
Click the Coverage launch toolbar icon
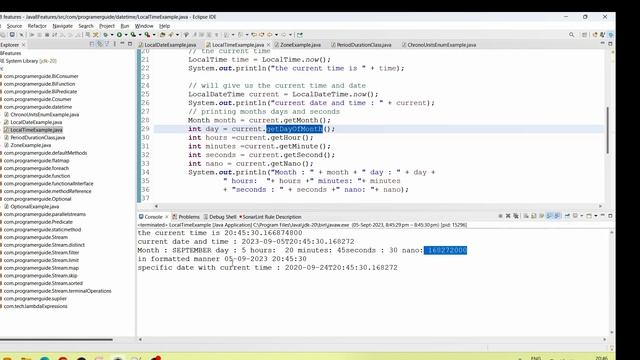pos(133,35)
